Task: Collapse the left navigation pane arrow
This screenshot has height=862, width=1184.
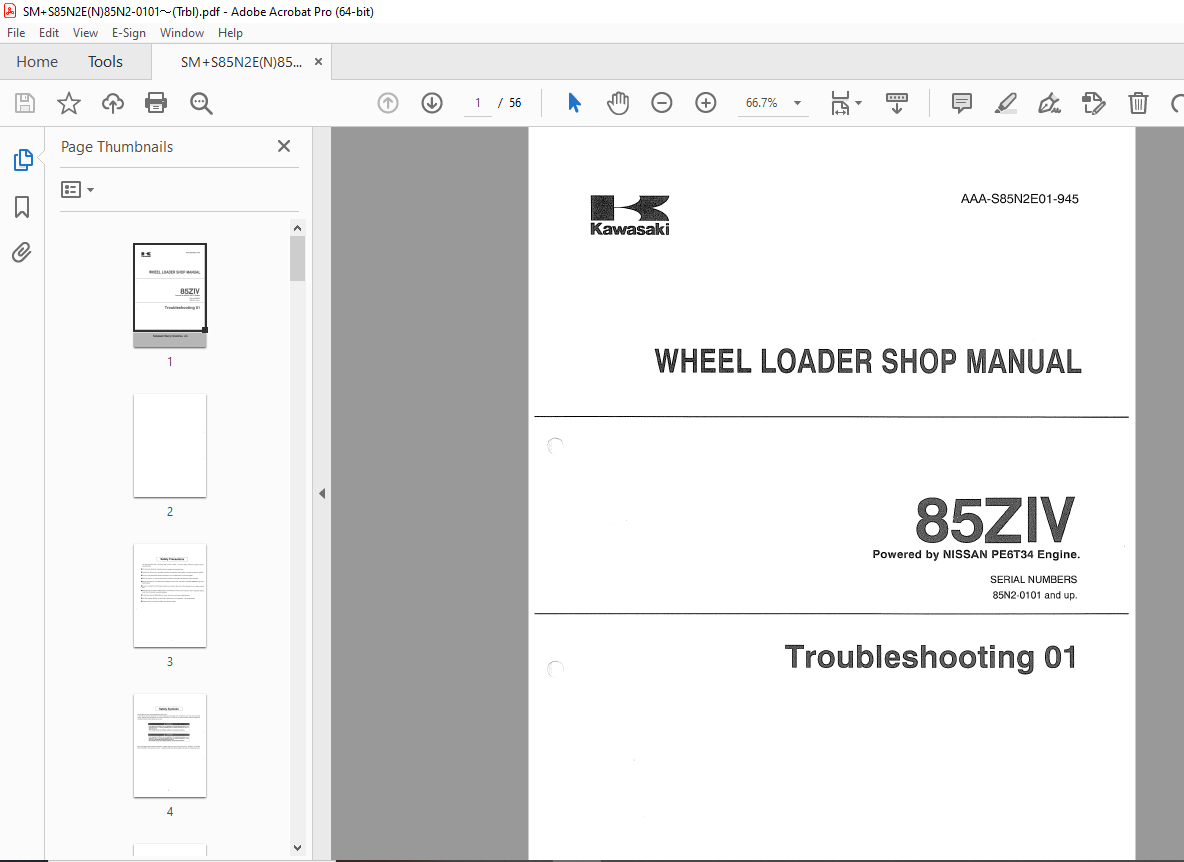Action: (x=322, y=494)
